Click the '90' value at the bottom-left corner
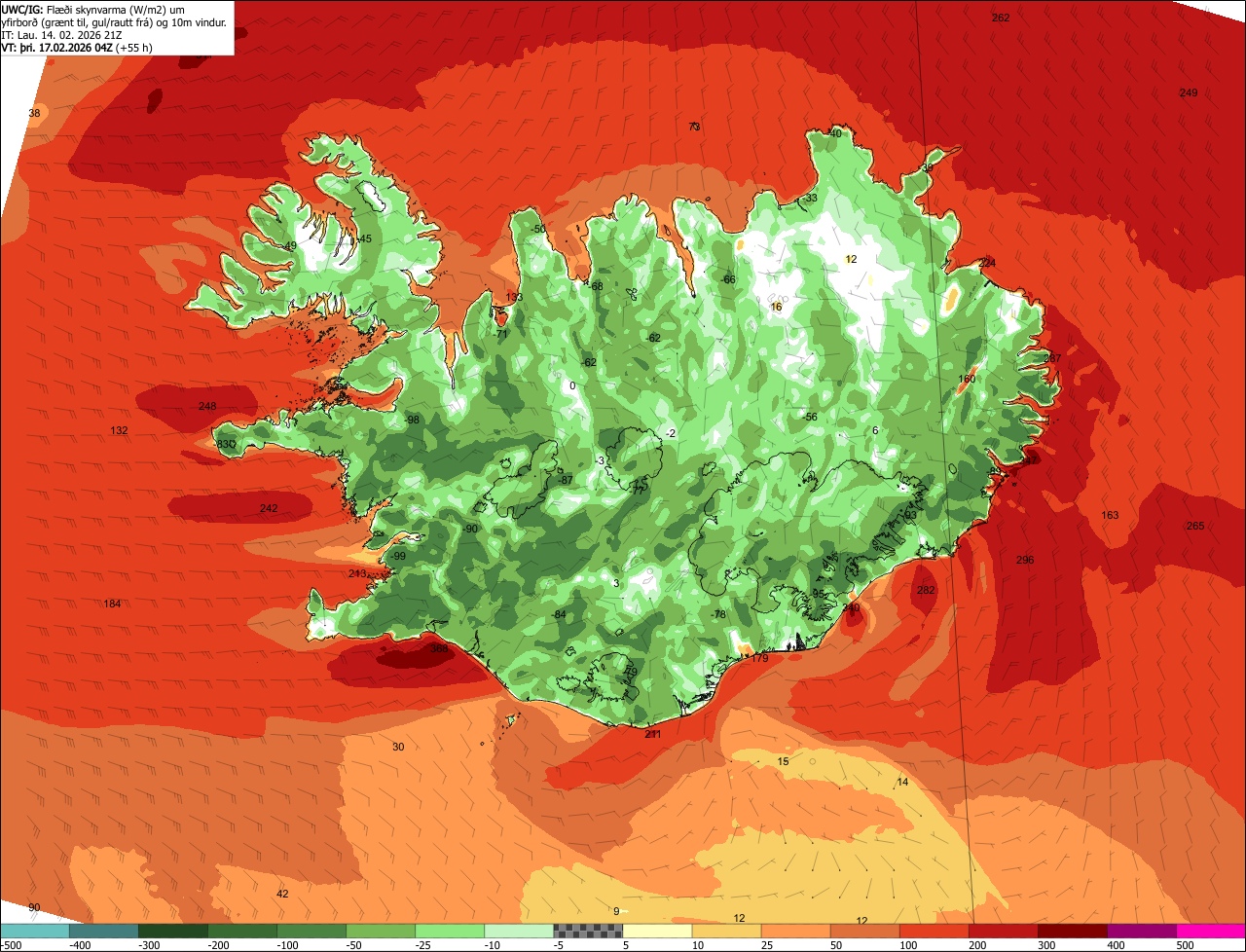The height and width of the screenshot is (952, 1246). (x=34, y=907)
